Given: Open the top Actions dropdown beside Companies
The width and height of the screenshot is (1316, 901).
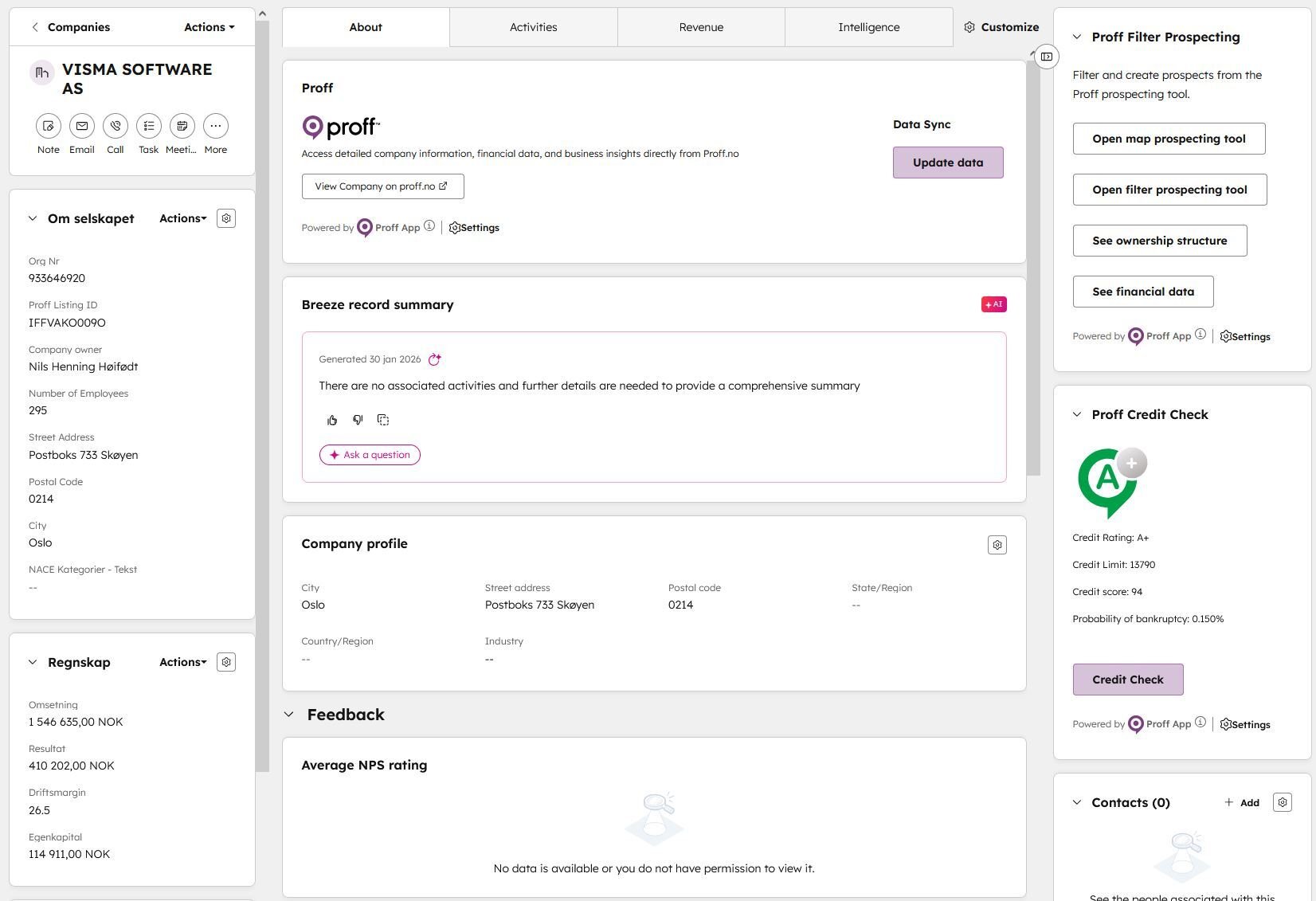Looking at the screenshot, I should coord(210,27).
